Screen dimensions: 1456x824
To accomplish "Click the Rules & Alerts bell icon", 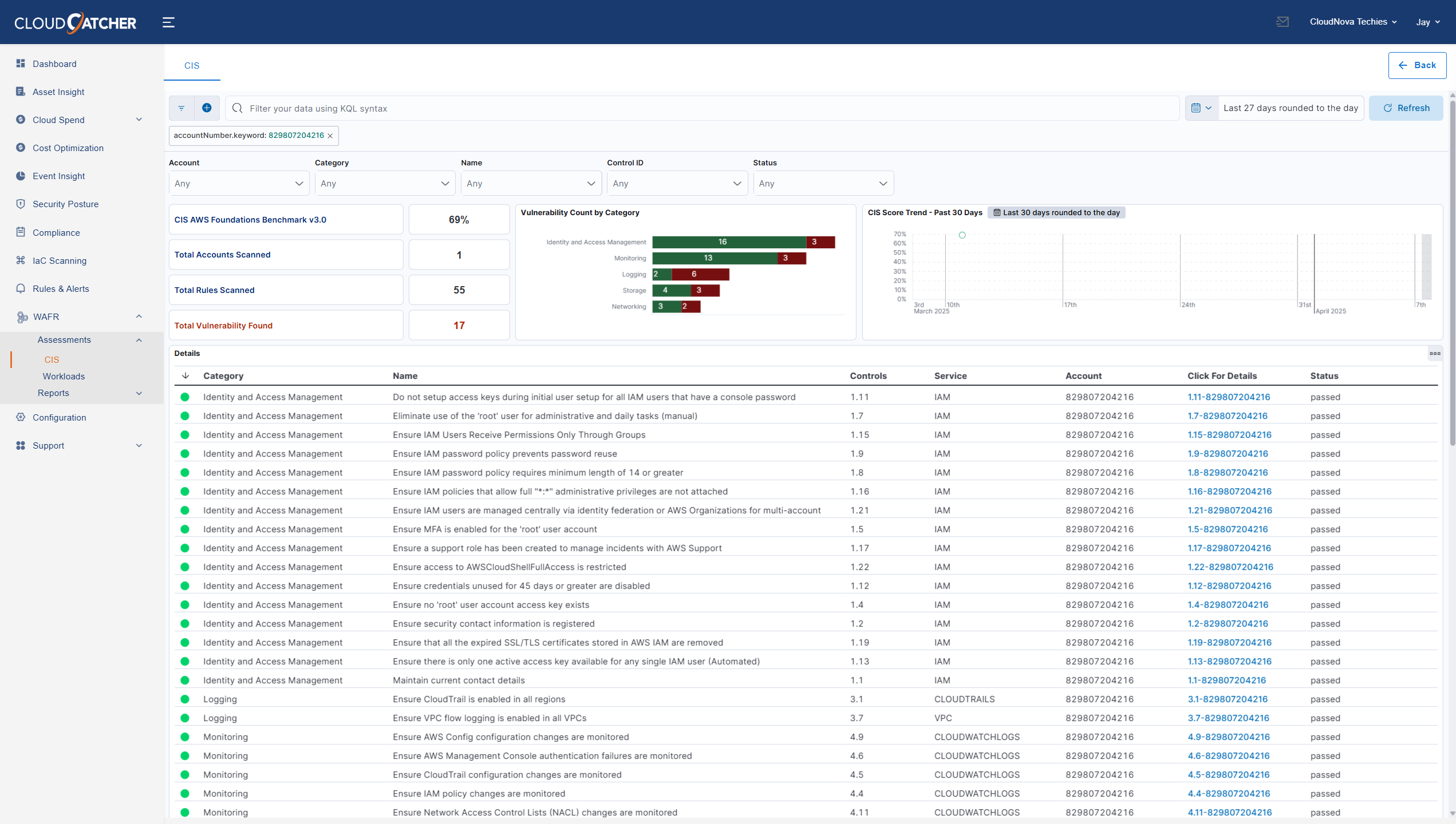I will click(x=21, y=288).
